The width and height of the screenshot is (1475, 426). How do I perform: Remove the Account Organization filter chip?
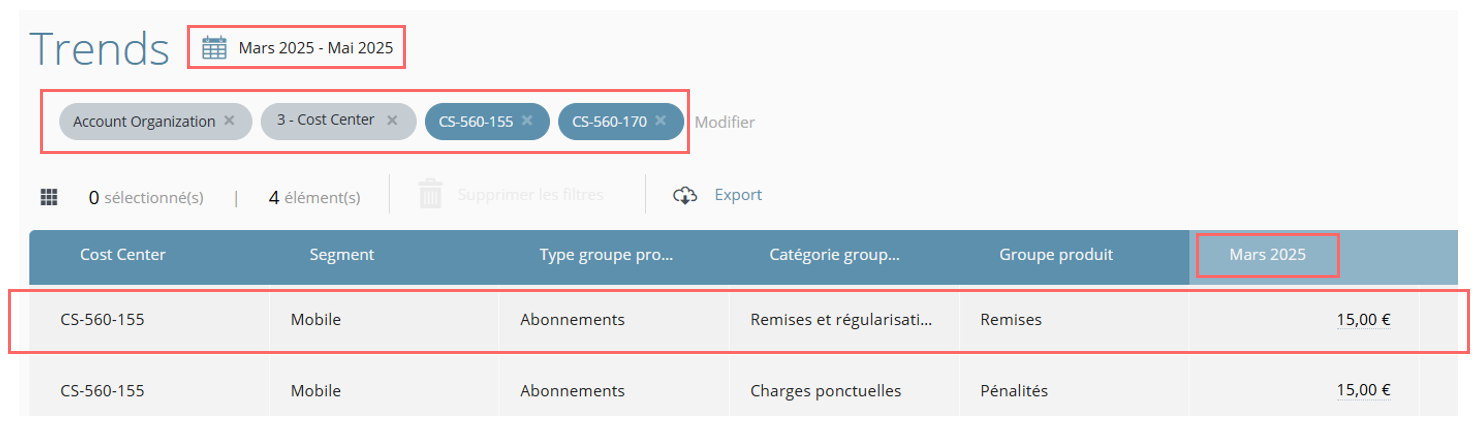coord(229,120)
